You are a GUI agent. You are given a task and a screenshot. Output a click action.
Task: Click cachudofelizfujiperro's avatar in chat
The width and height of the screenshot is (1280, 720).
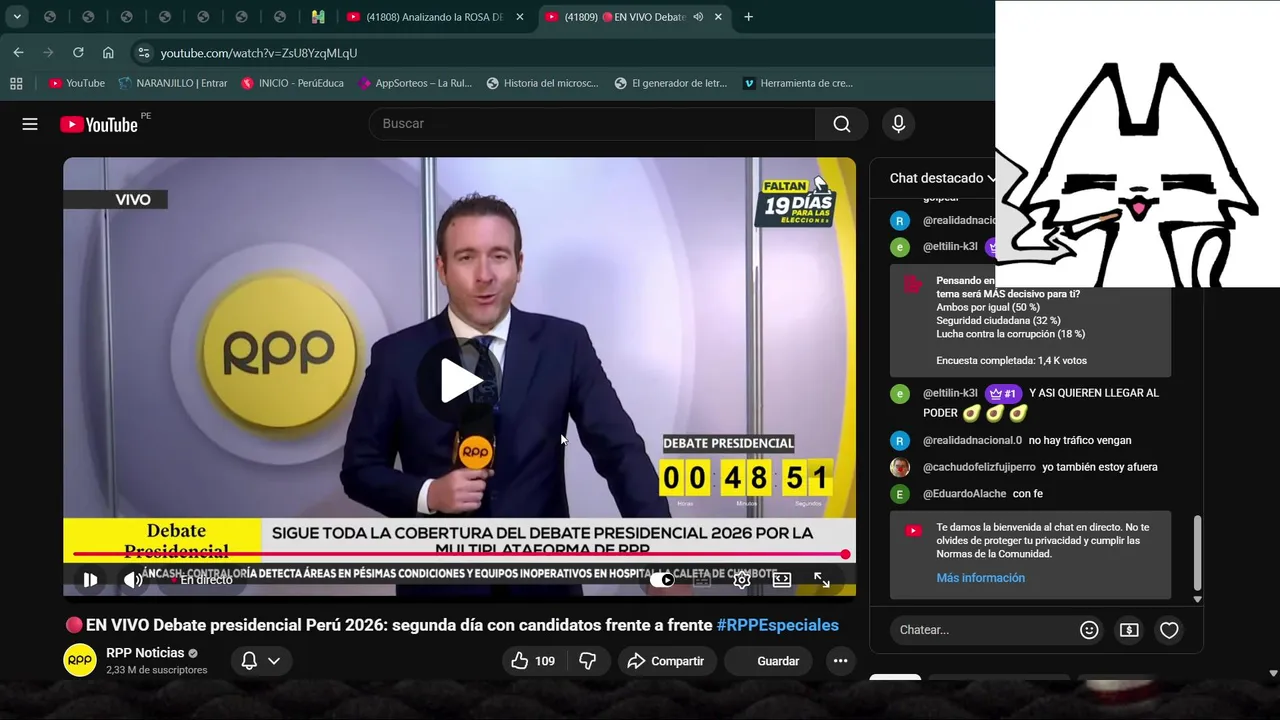point(901,467)
